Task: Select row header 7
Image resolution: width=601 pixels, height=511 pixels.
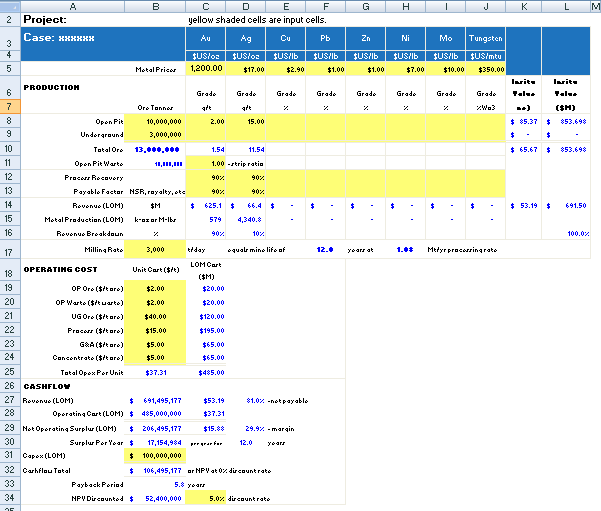Action: [x=9, y=107]
